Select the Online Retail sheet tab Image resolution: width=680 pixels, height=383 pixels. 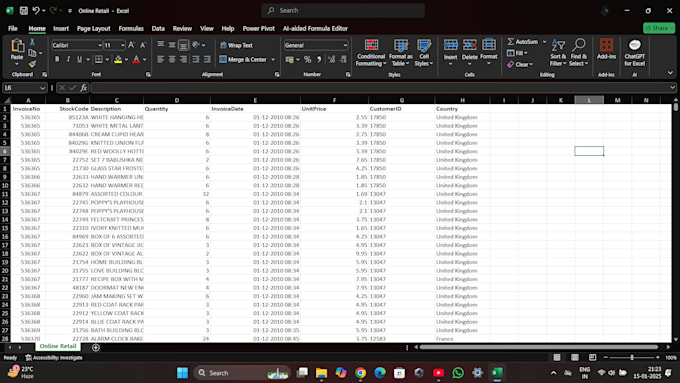coord(58,346)
